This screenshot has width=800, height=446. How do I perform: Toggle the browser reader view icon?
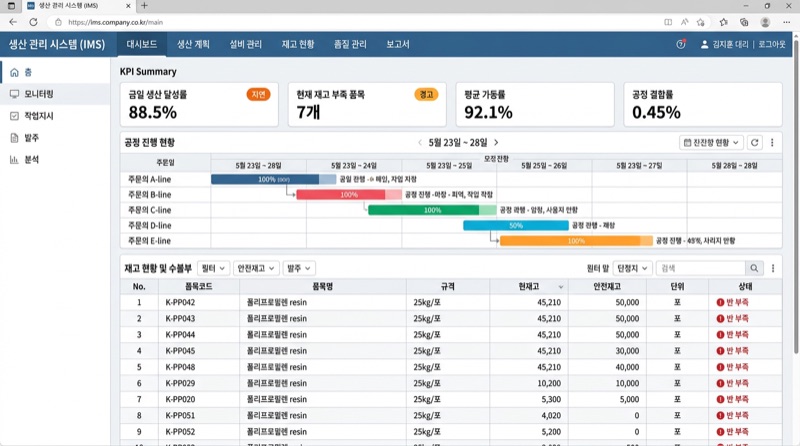(668, 22)
